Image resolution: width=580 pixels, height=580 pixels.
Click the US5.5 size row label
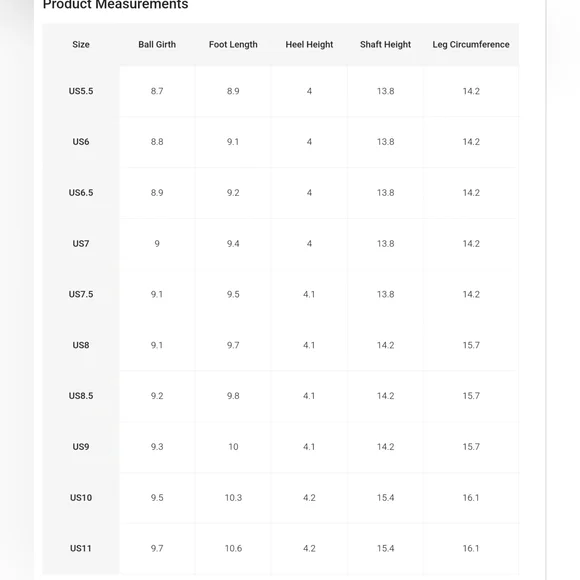click(81, 91)
